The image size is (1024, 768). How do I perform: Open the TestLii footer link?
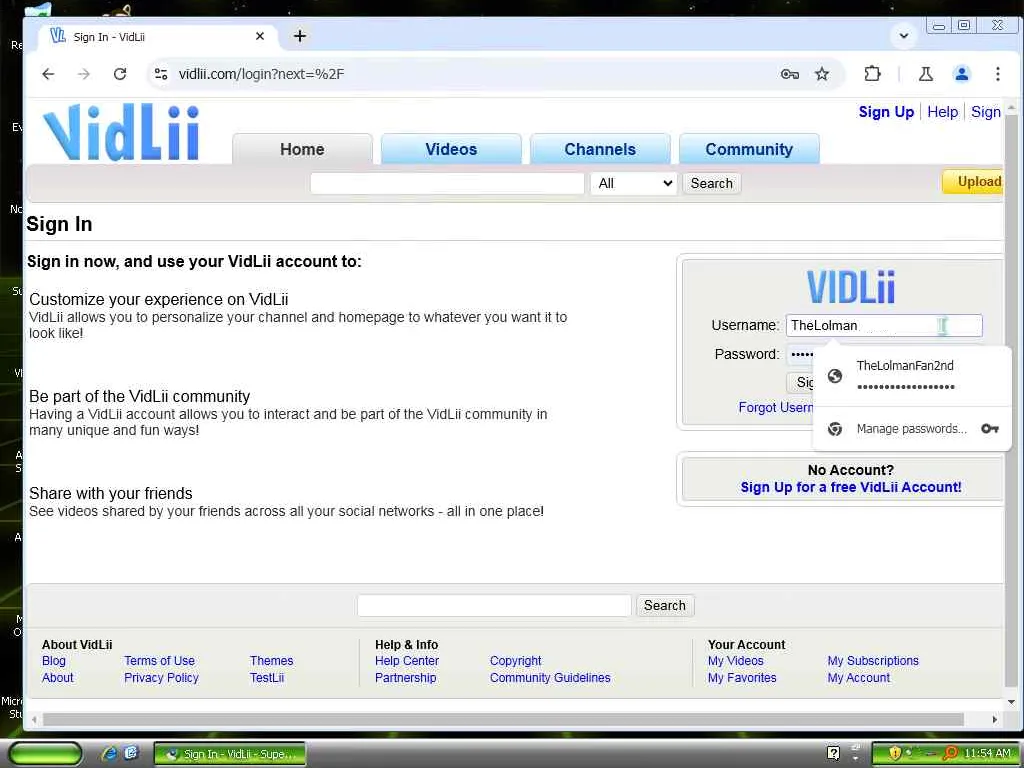click(x=267, y=678)
